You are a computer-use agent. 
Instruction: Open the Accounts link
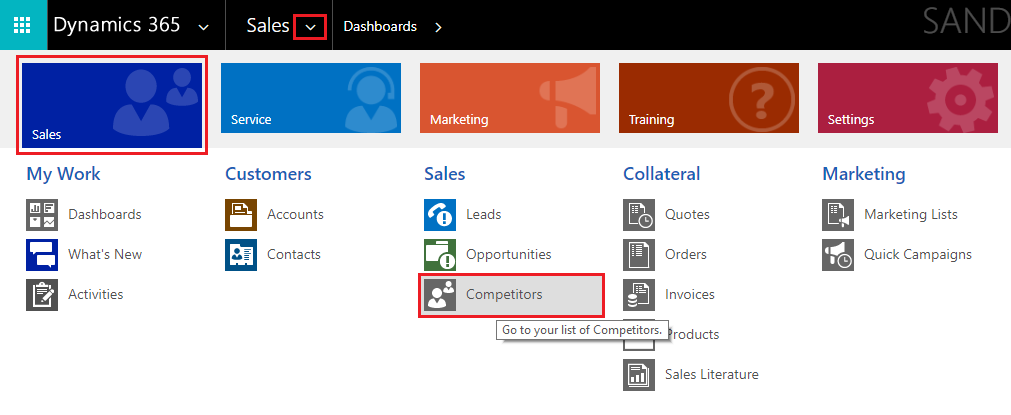click(295, 215)
